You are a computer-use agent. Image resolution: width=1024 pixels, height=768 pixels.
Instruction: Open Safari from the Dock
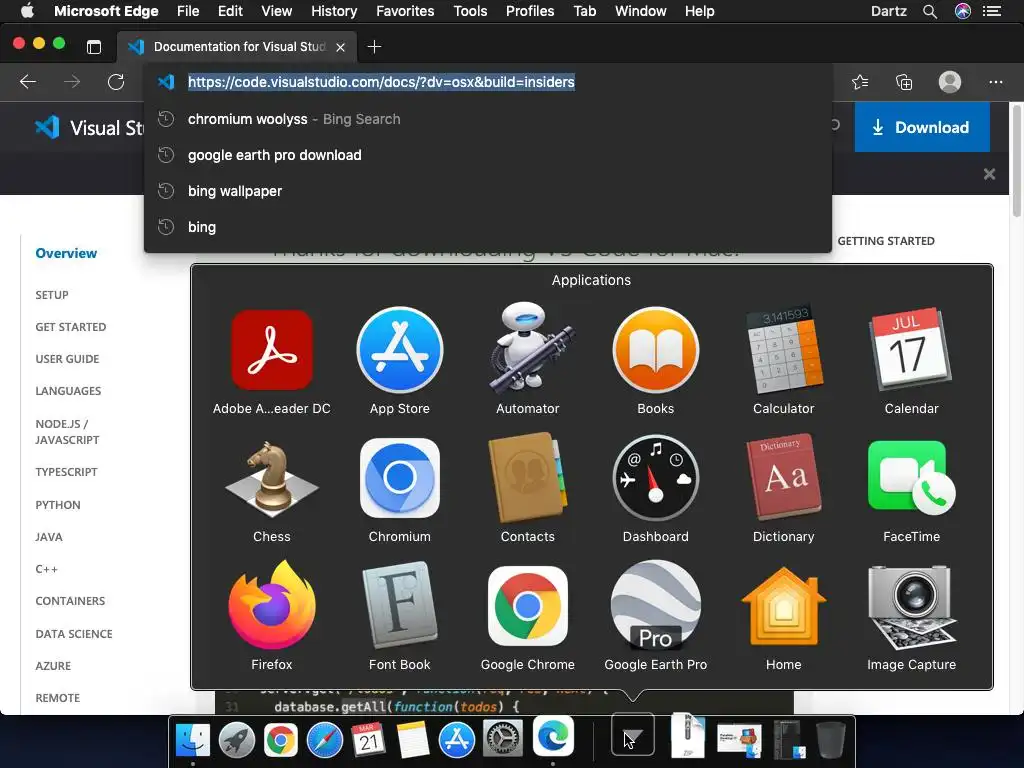pos(325,739)
